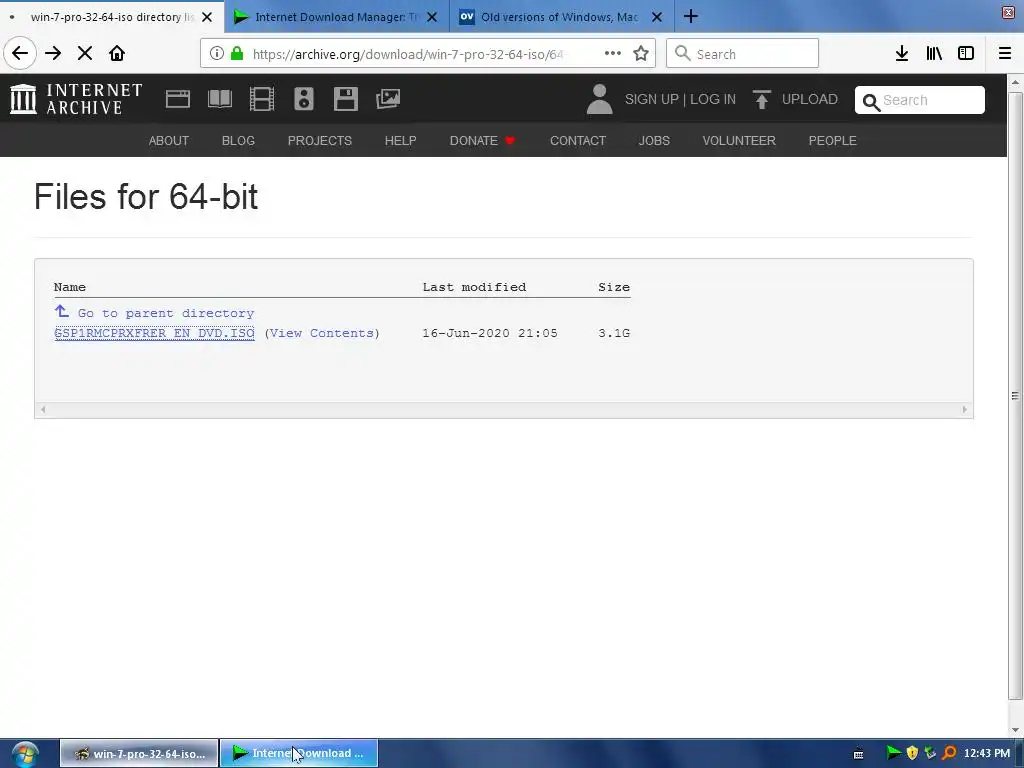Click the user avatar icon
Image resolution: width=1024 pixels, height=768 pixels.
click(600, 99)
